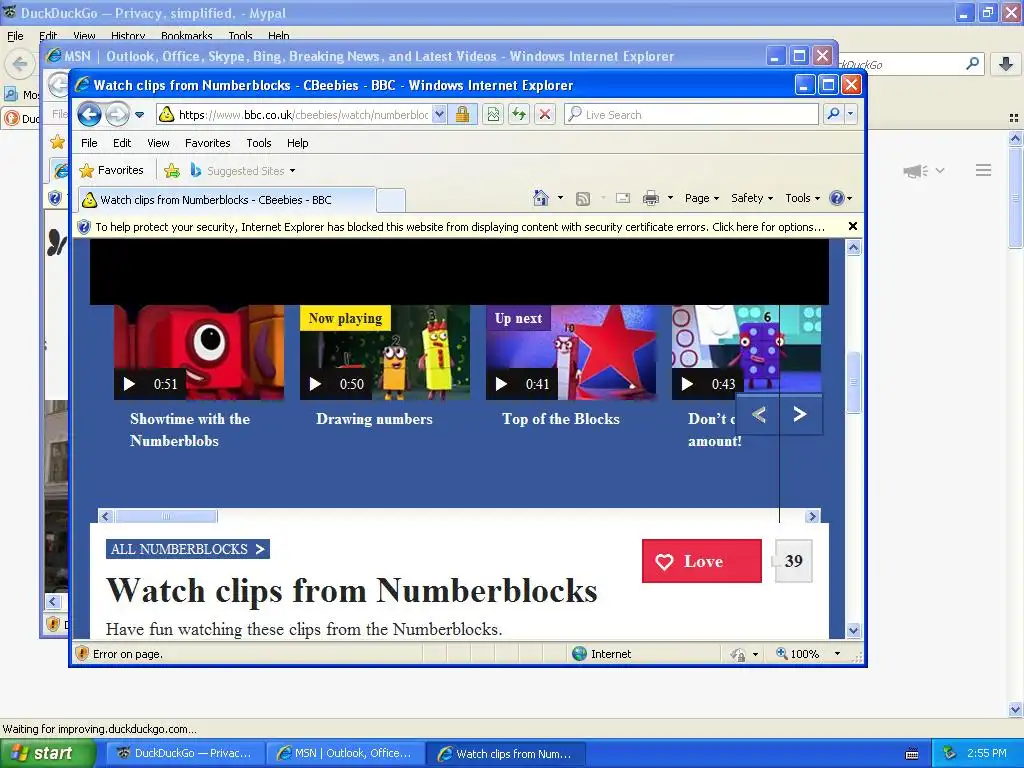Click the address bar URL field

pyautogui.click(x=295, y=115)
